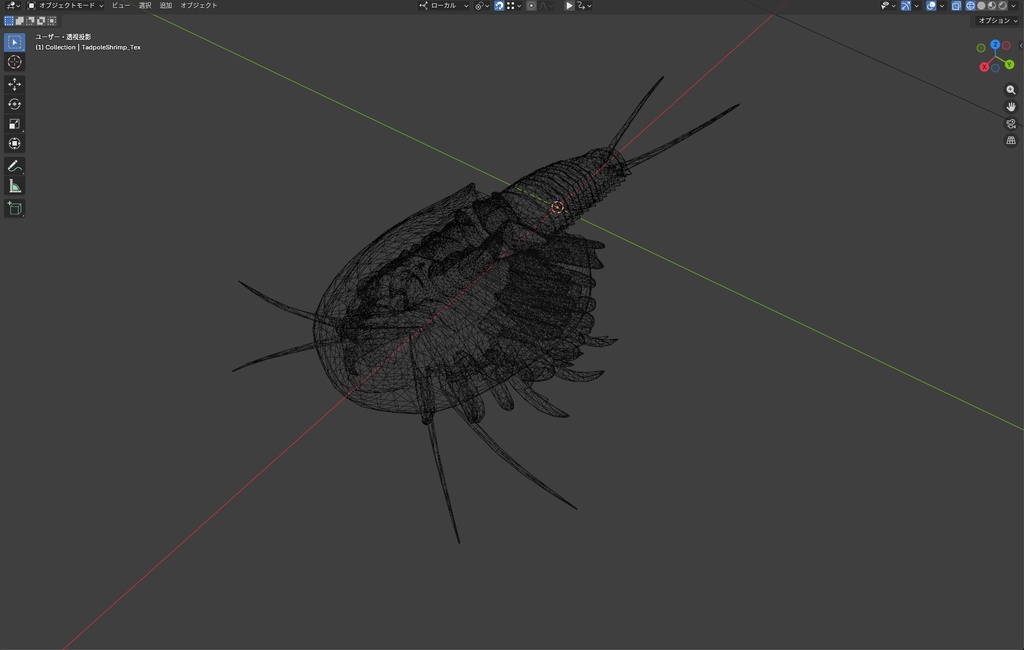The height and width of the screenshot is (650, 1024).
Task: Set selection mode to new selection
Action: tap(9, 21)
